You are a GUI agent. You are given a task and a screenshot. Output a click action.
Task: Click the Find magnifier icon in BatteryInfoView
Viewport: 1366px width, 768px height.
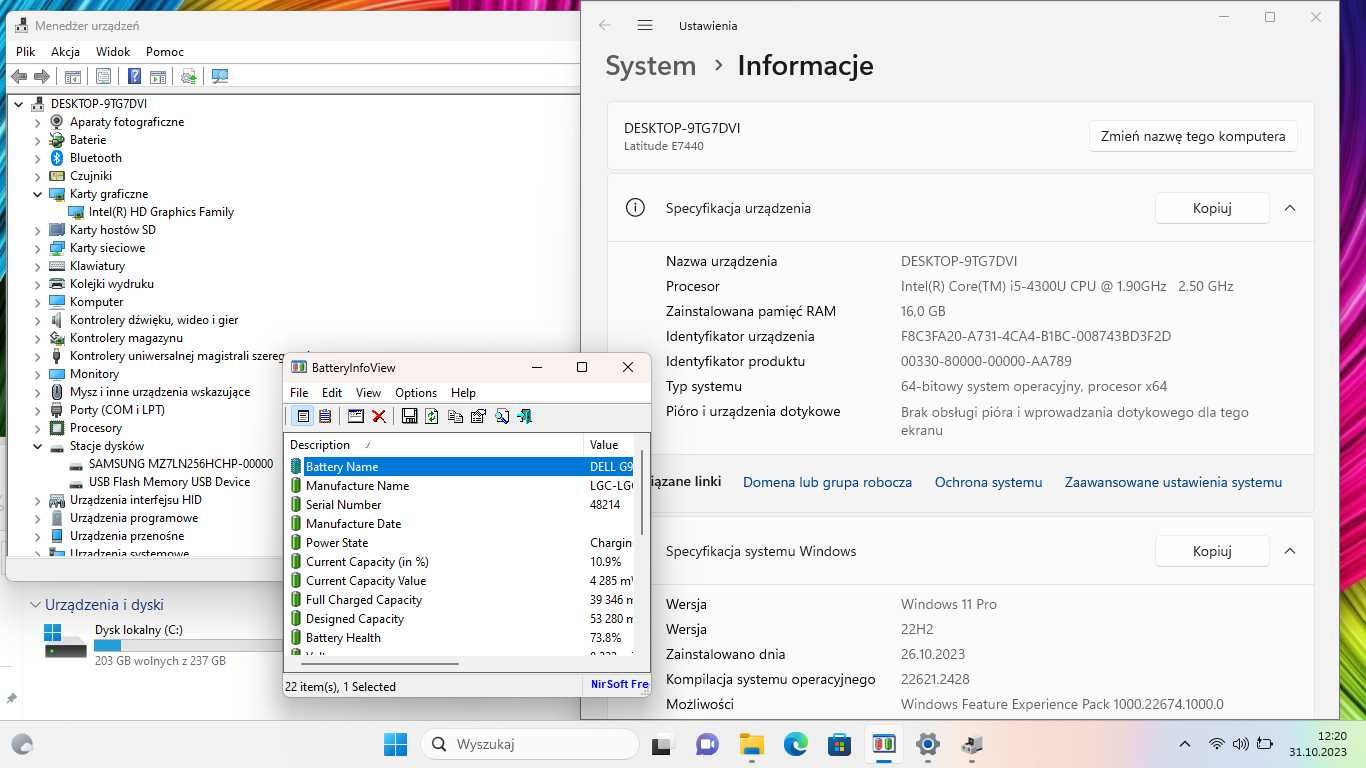501,416
